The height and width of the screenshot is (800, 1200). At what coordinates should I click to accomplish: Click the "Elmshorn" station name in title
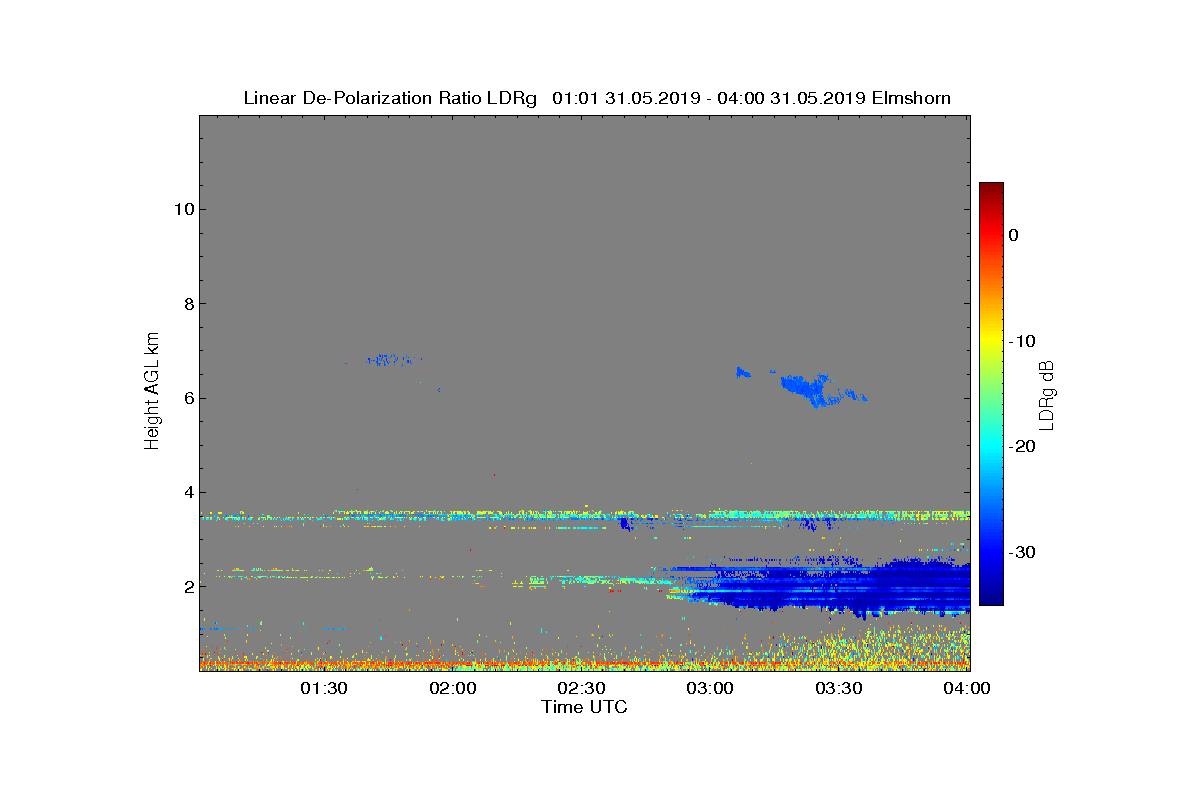(x=911, y=98)
